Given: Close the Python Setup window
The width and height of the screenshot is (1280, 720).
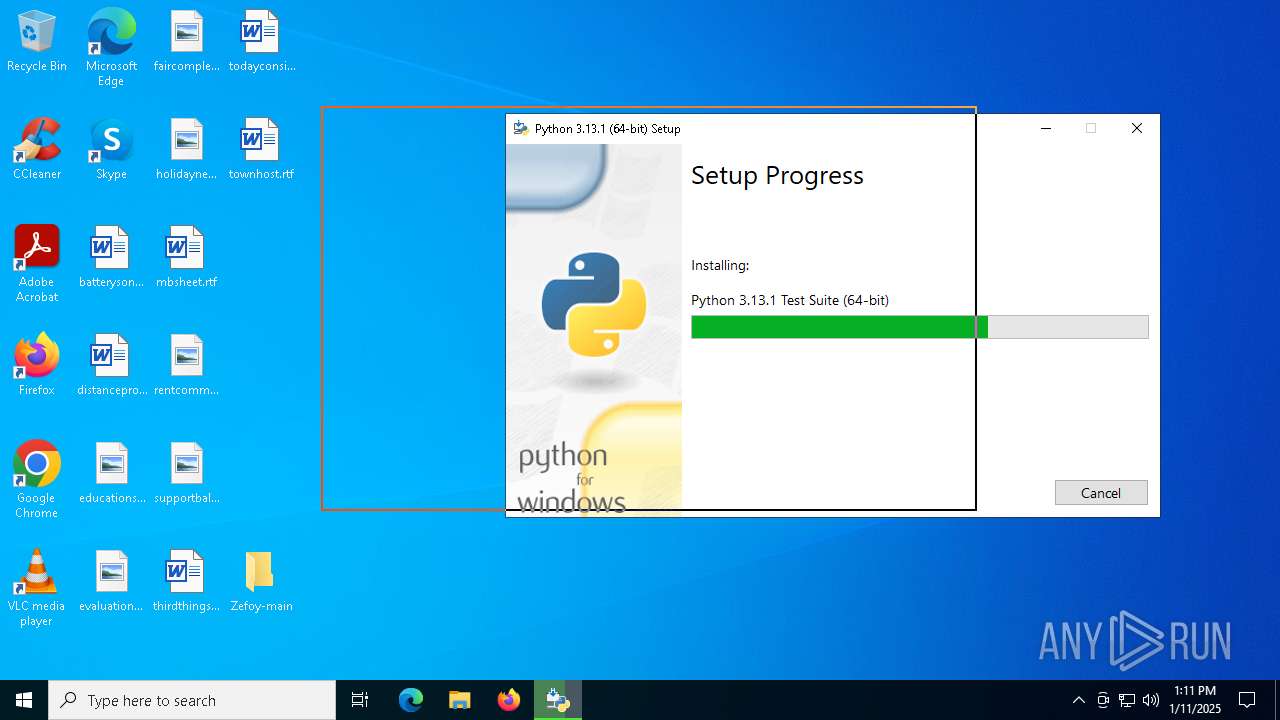Looking at the screenshot, I should (x=1137, y=128).
